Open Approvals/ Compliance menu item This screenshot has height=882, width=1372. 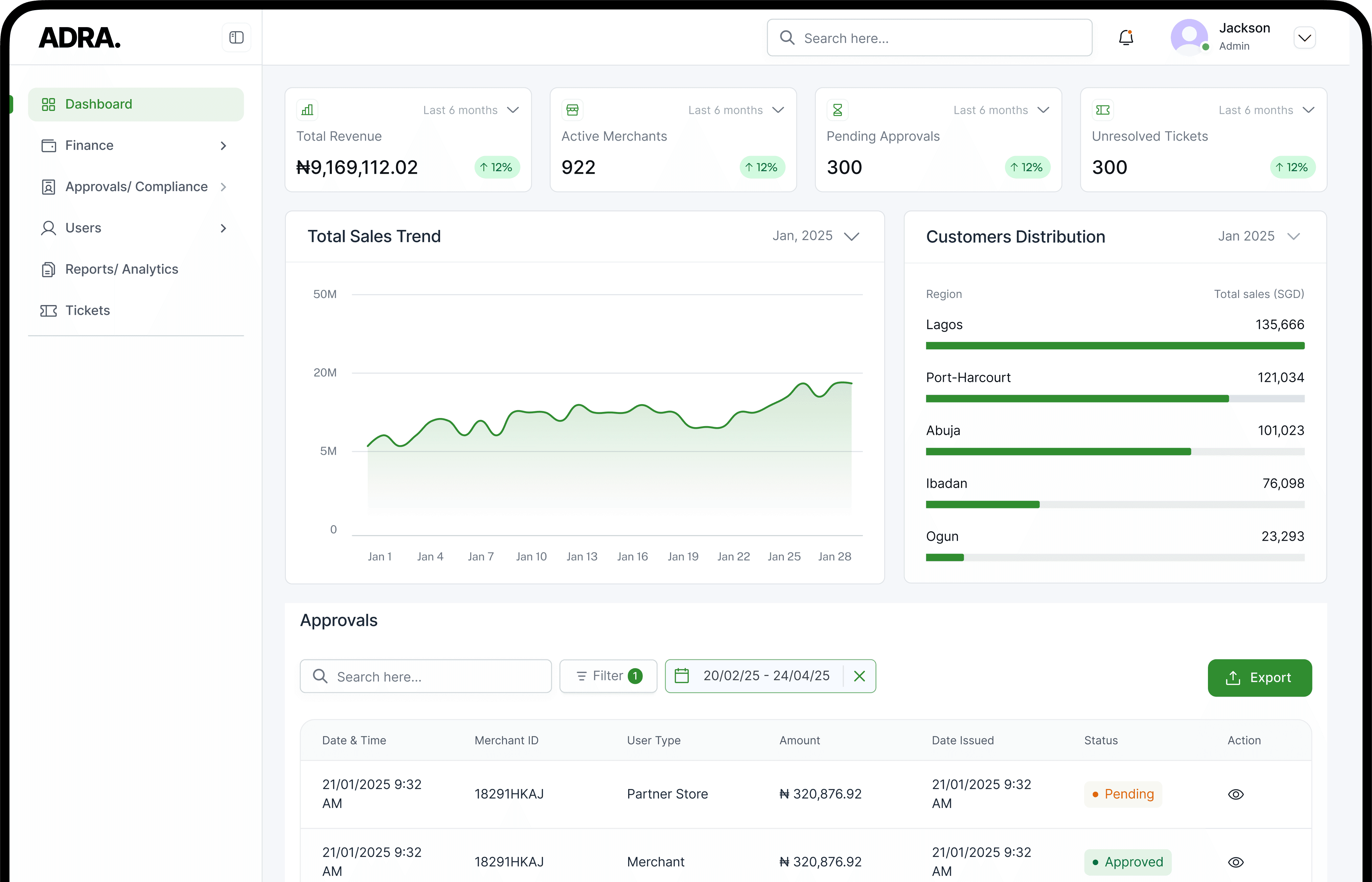[x=136, y=187]
